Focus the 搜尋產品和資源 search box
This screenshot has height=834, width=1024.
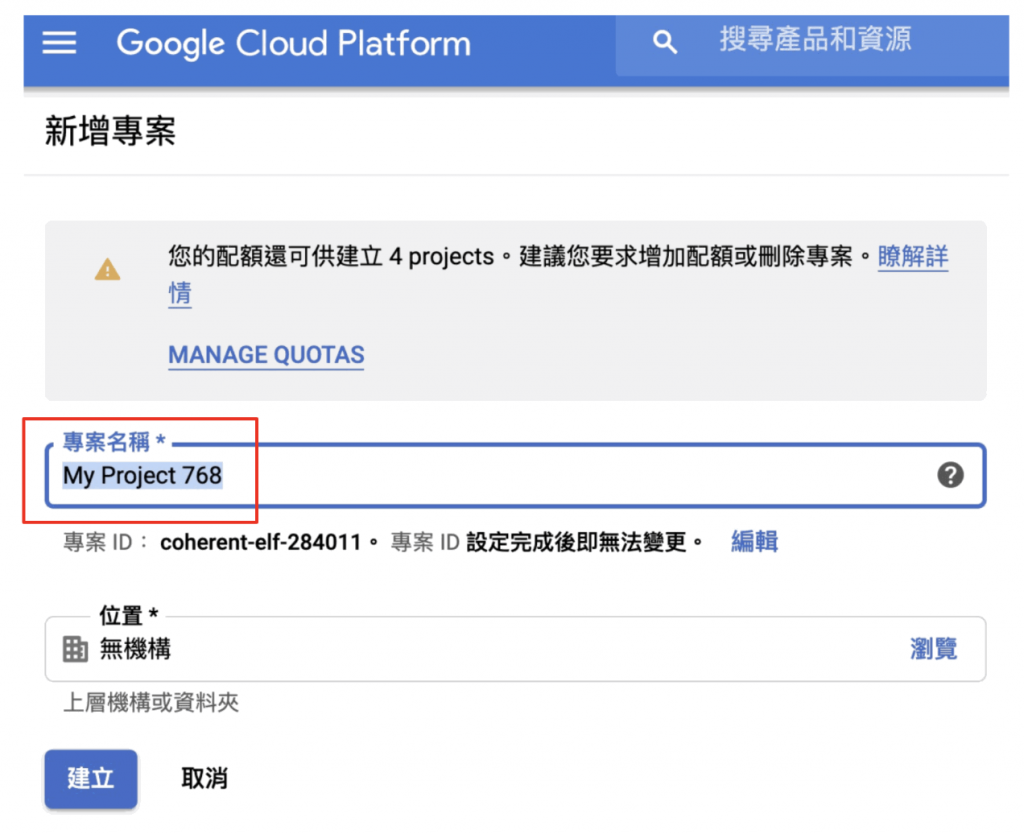point(812,44)
